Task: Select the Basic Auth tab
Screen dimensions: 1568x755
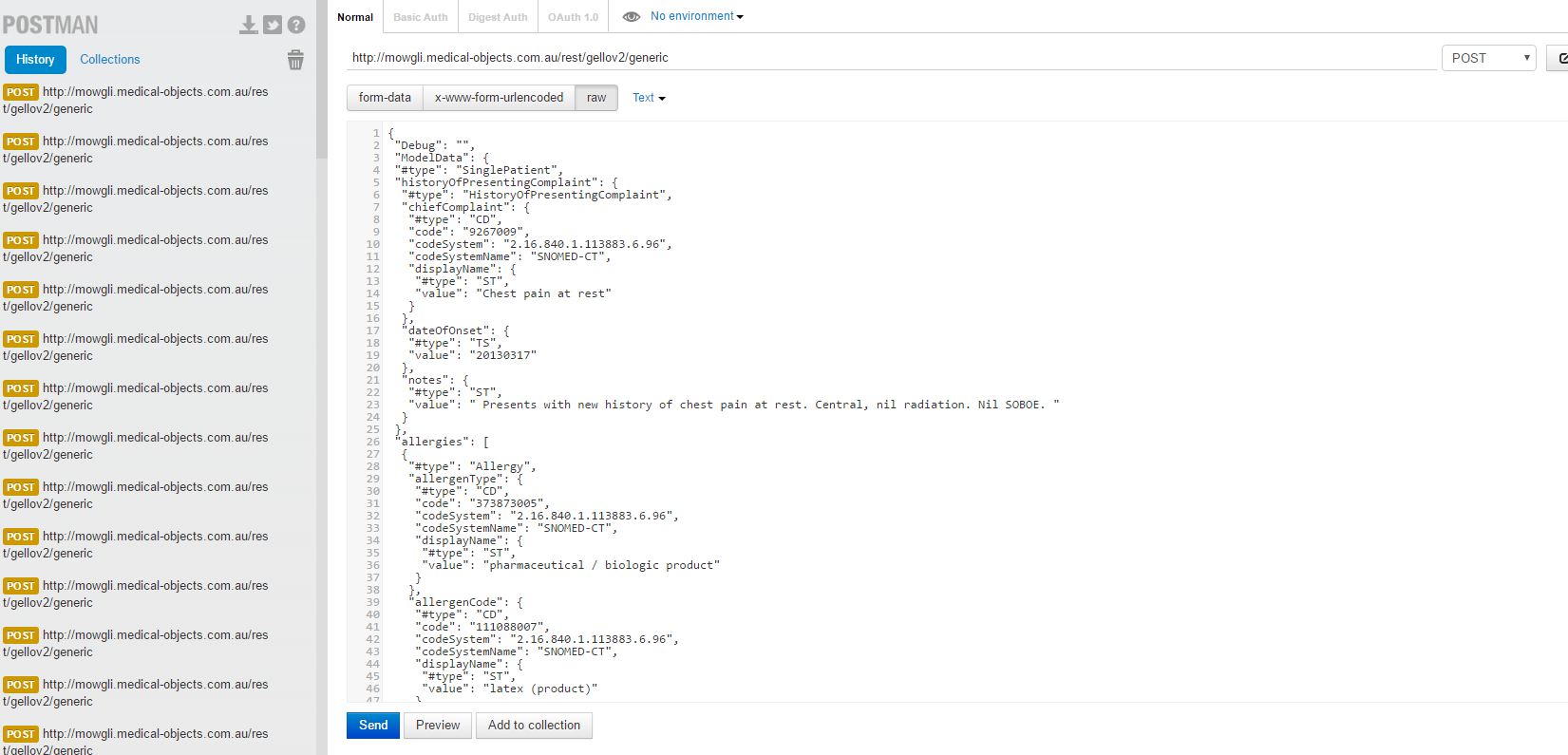Action: click(421, 17)
